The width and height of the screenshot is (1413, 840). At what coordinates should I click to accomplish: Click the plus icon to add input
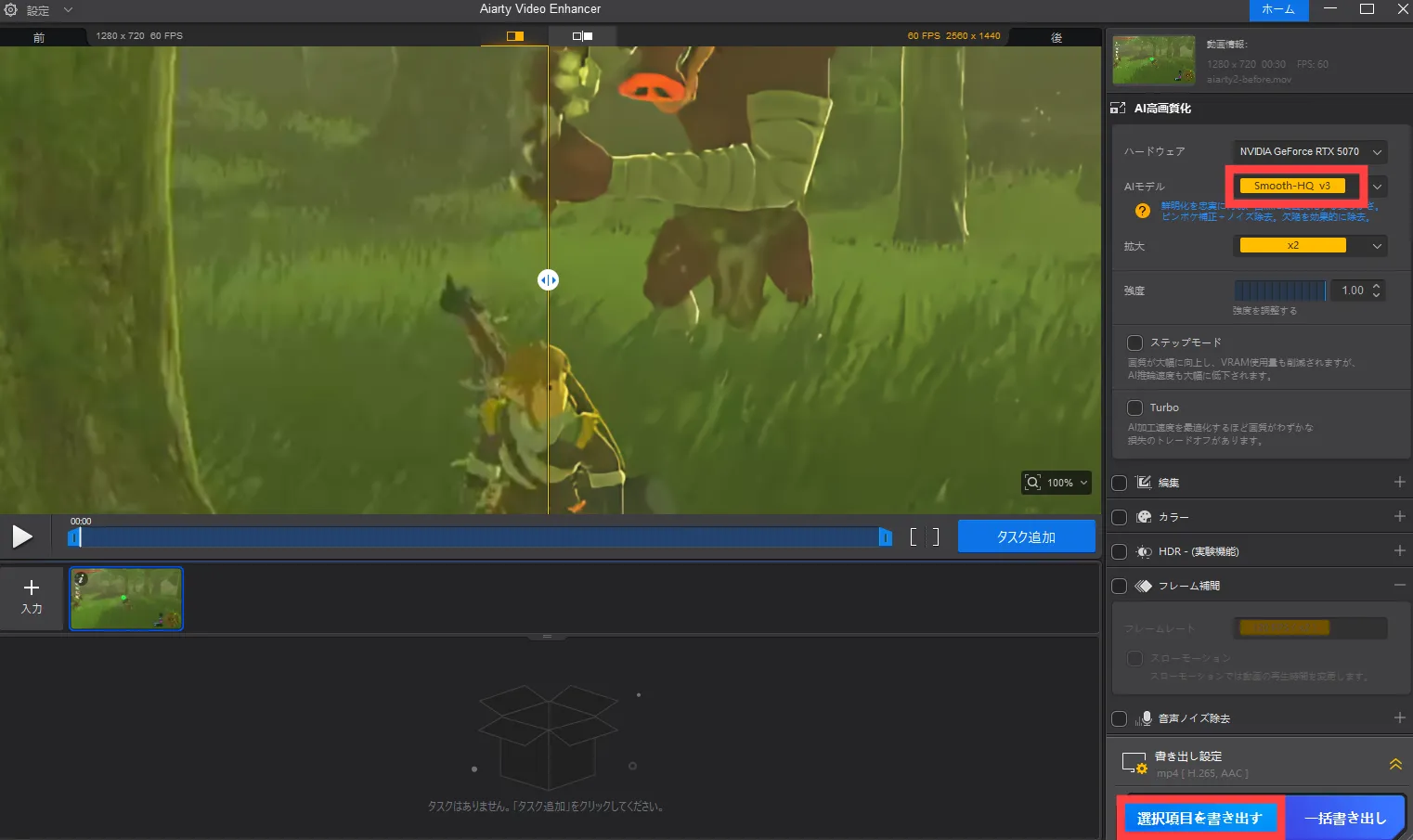(32, 588)
